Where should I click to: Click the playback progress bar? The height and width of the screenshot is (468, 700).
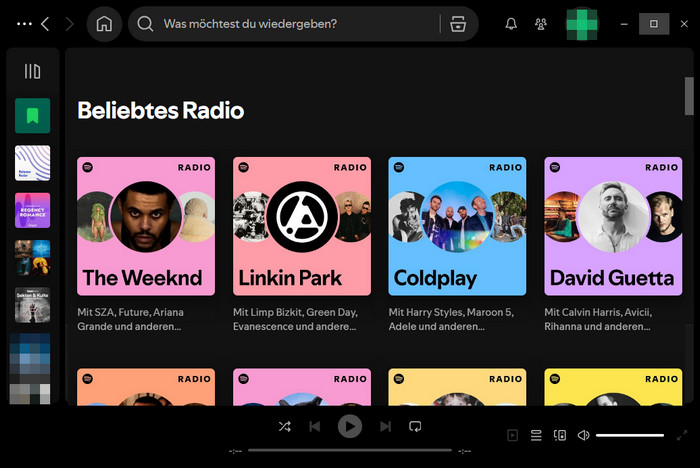pyautogui.click(x=350, y=451)
